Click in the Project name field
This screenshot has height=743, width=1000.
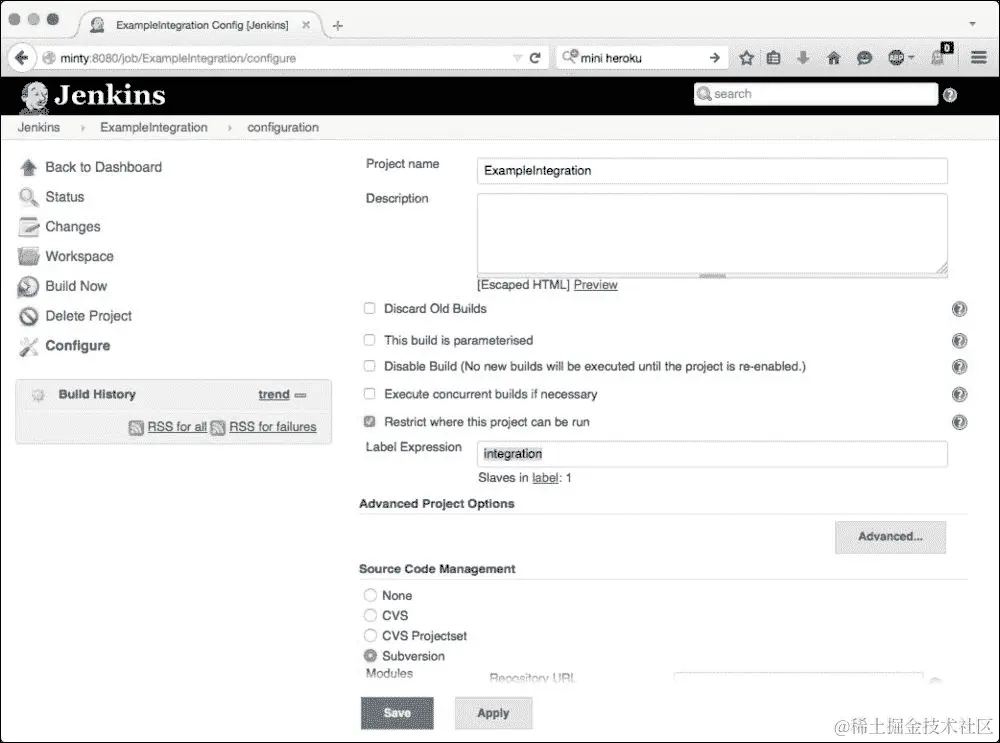point(712,171)
